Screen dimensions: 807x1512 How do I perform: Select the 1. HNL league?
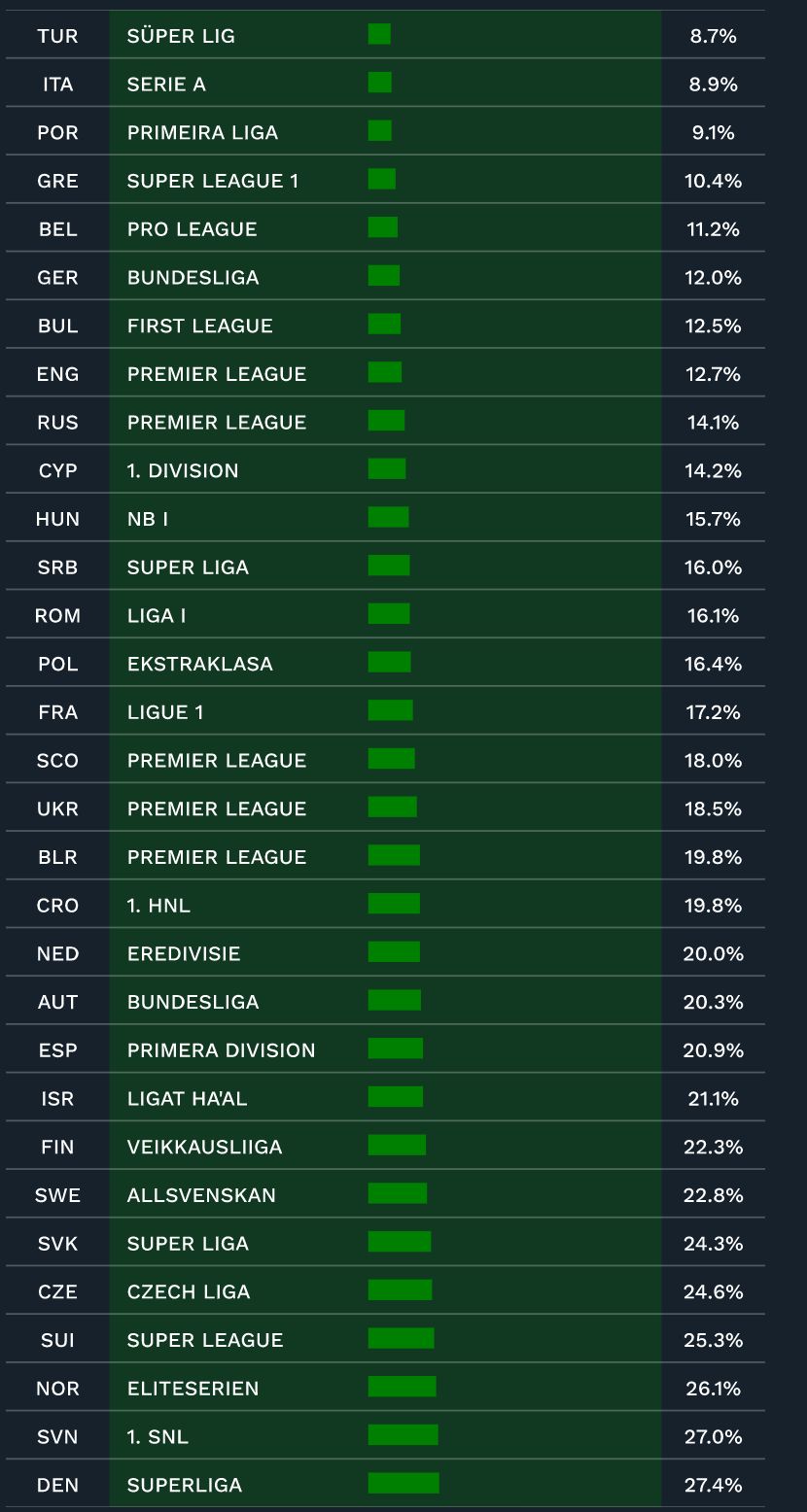click(158, 906)
